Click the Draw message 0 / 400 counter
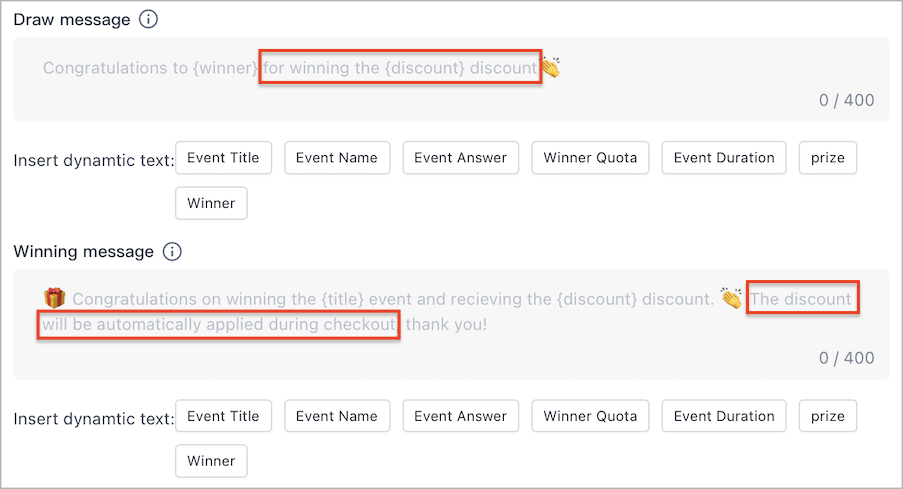 click(x=847, y=100)
